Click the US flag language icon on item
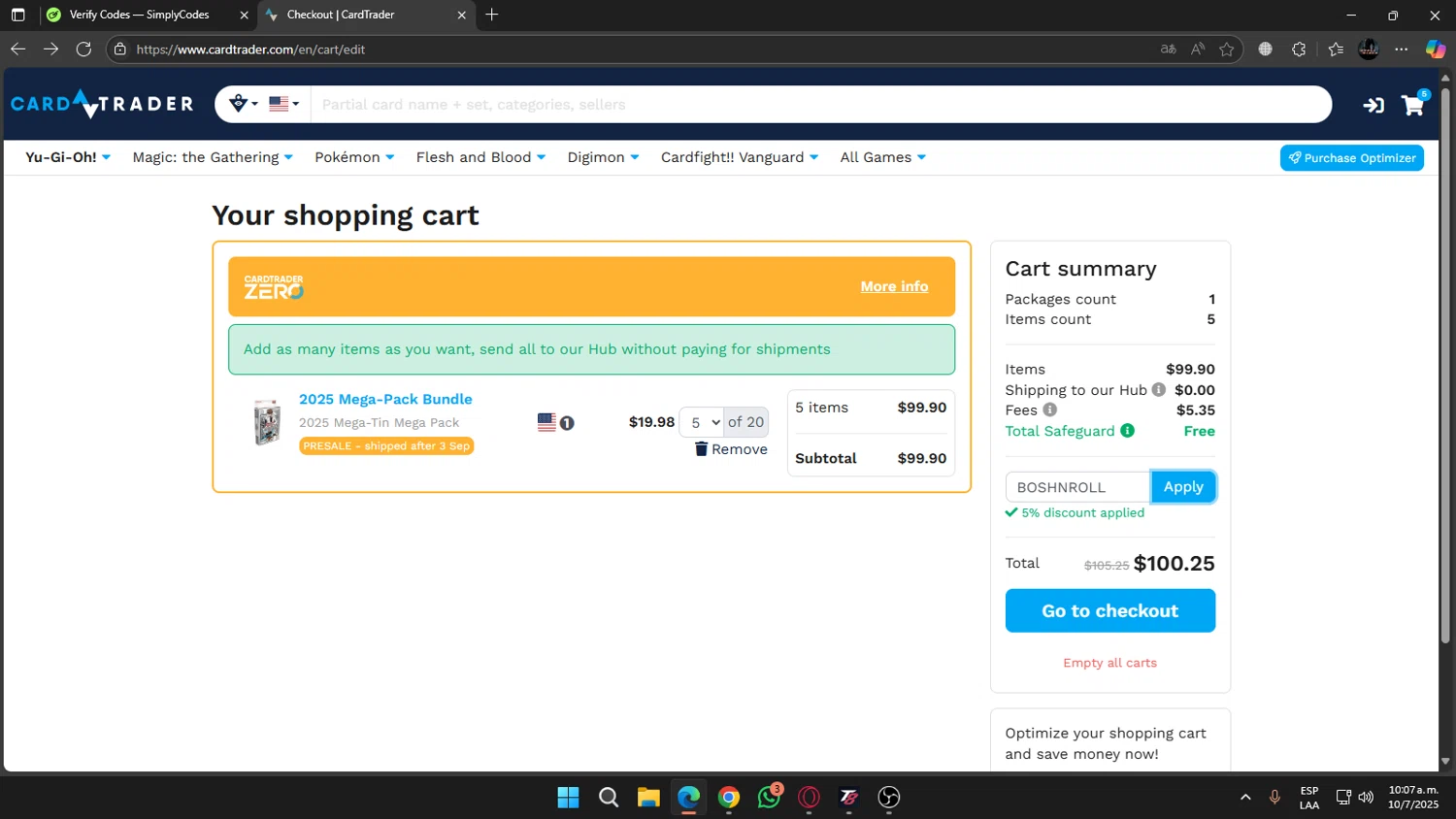1456x819 pixels. click(x=546, y=422)
